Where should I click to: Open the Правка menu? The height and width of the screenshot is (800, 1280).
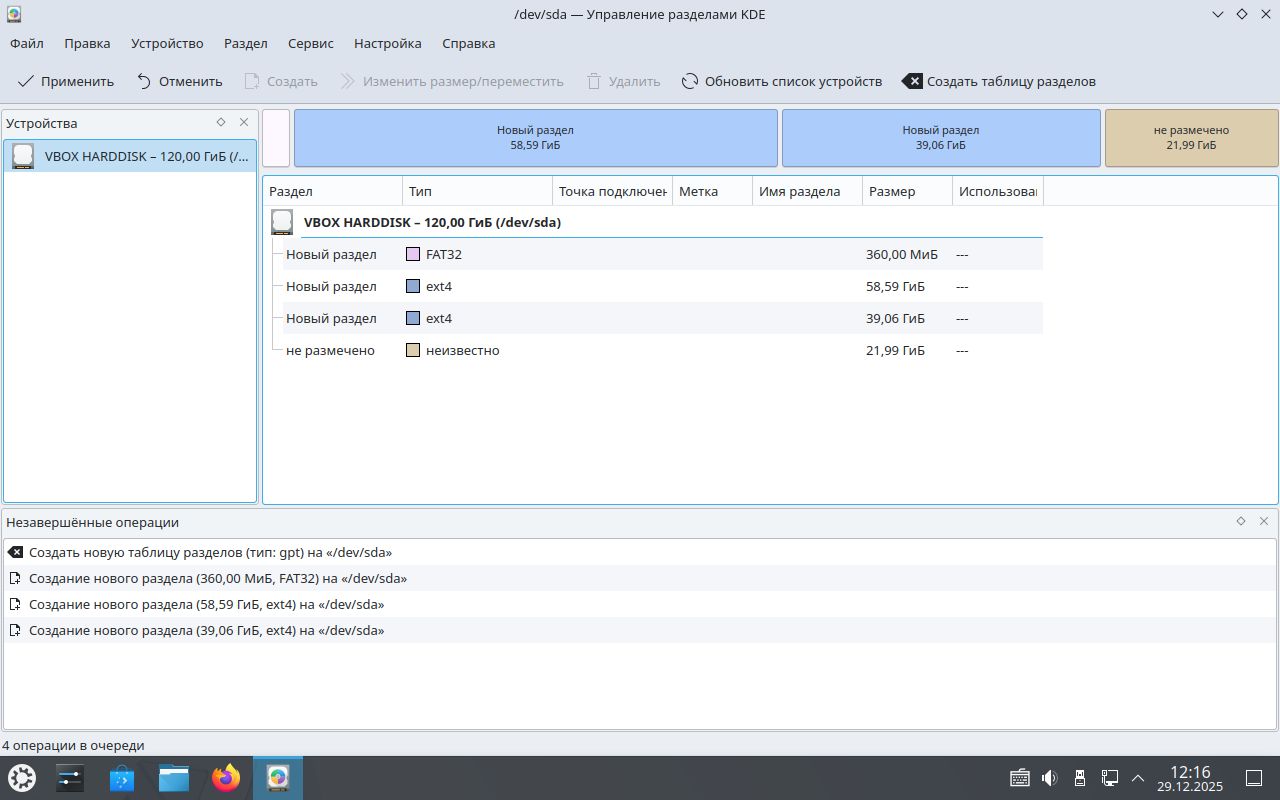87,43
